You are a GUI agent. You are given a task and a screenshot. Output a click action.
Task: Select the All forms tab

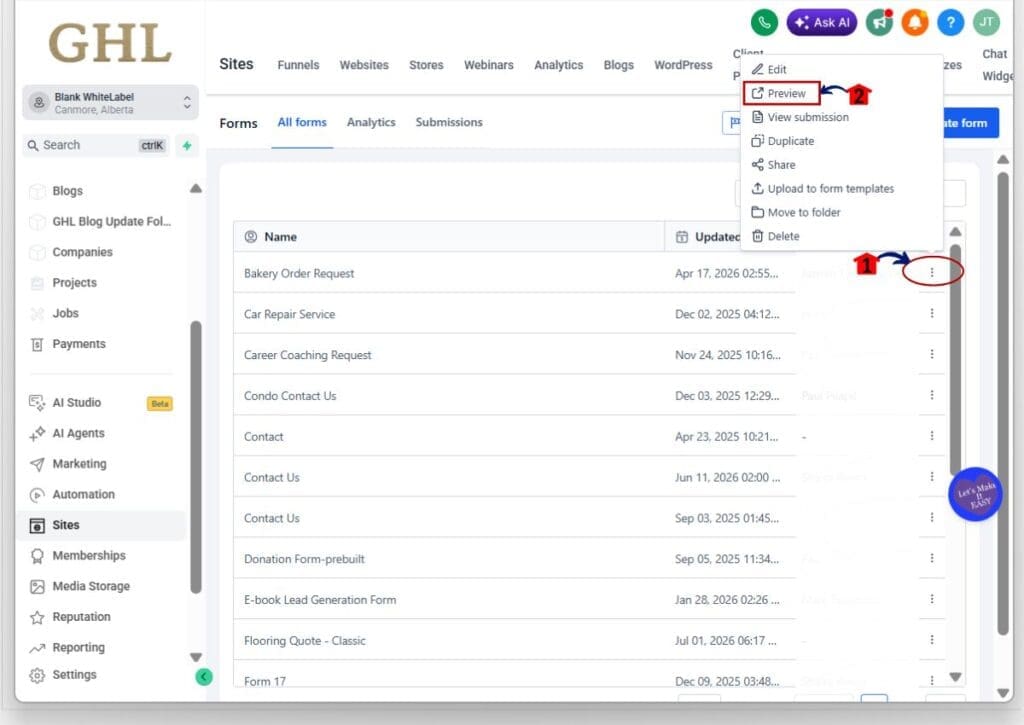(x=302, y=123)
